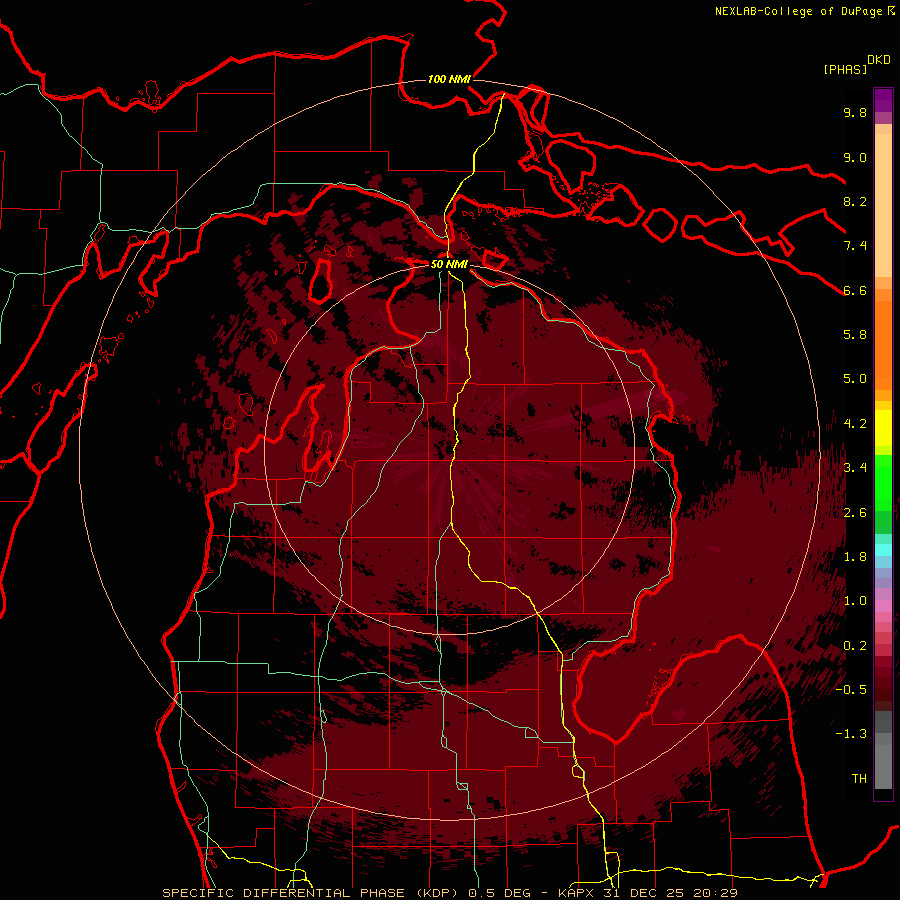
Task: Click the 2.6 scale value
Action: point(855,513)
